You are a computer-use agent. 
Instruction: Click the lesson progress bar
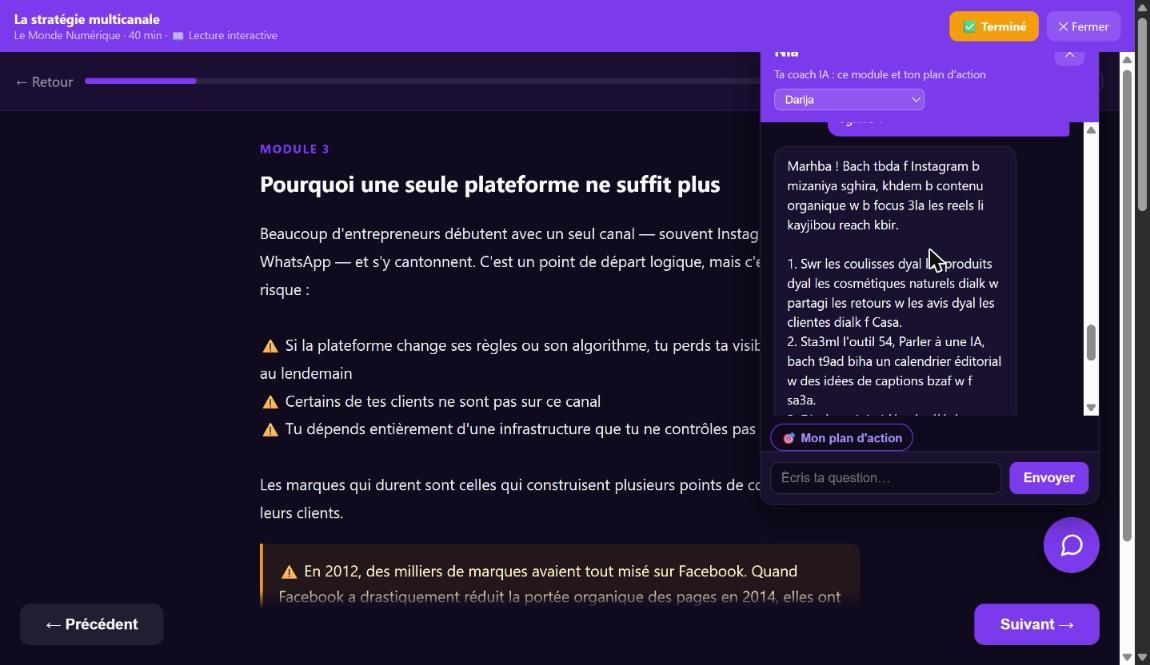422,81
